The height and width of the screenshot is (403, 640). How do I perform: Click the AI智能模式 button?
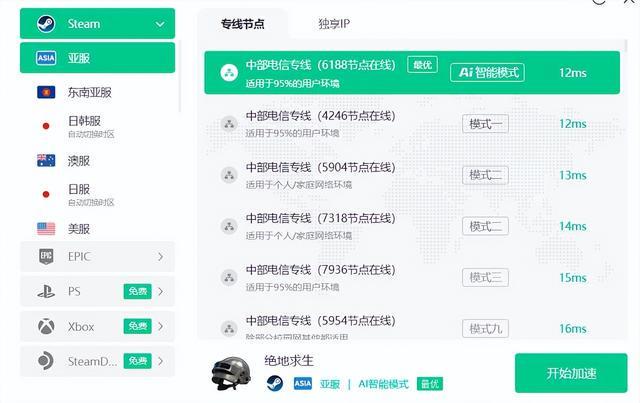[x=487, y=73]
